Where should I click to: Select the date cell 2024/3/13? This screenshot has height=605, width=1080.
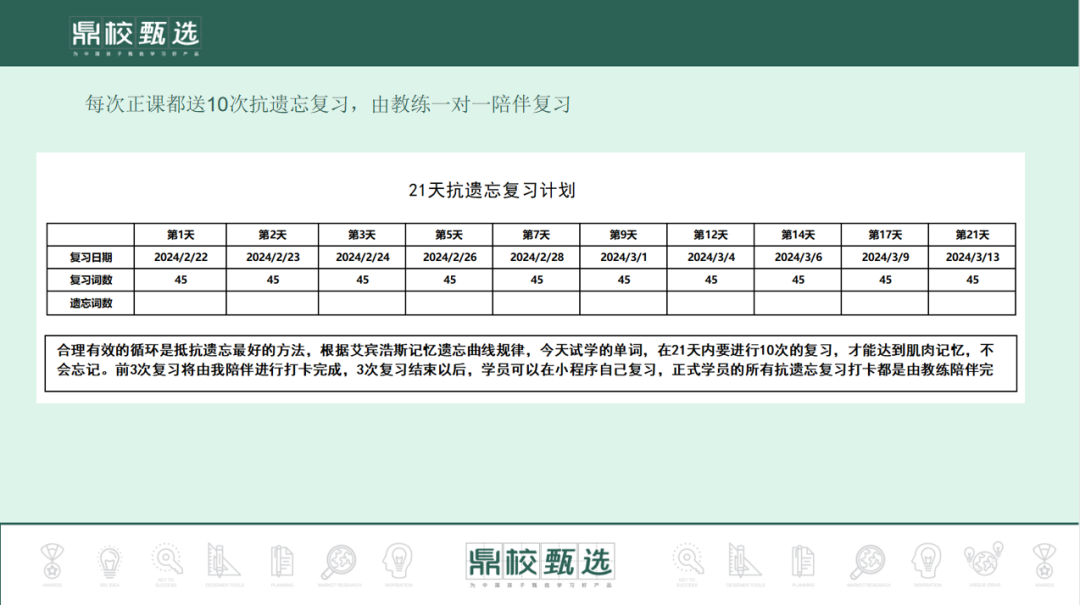point(971,257)
